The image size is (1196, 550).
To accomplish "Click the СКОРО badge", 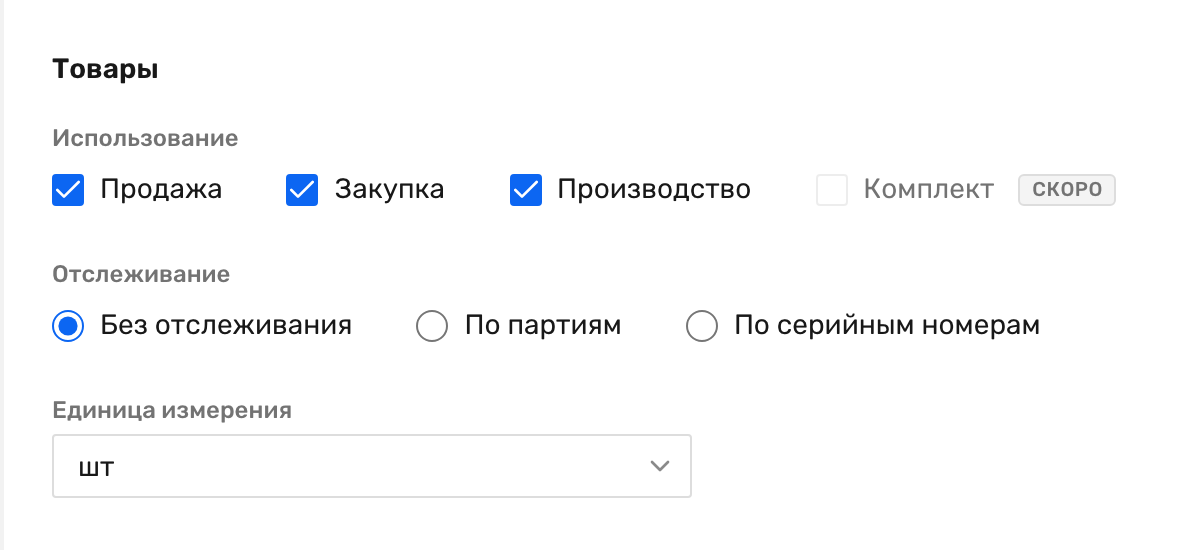I will 1066,190.
